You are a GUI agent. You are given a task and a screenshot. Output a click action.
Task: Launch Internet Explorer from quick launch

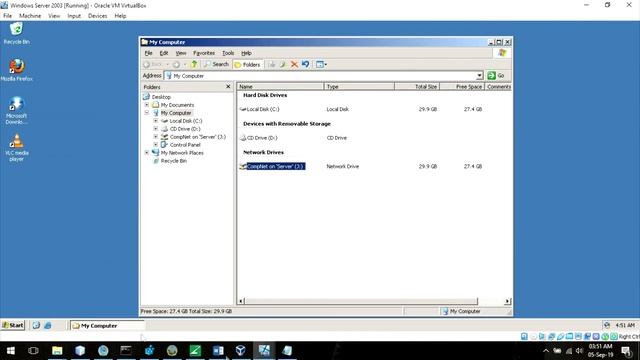(x=48, y=325)
